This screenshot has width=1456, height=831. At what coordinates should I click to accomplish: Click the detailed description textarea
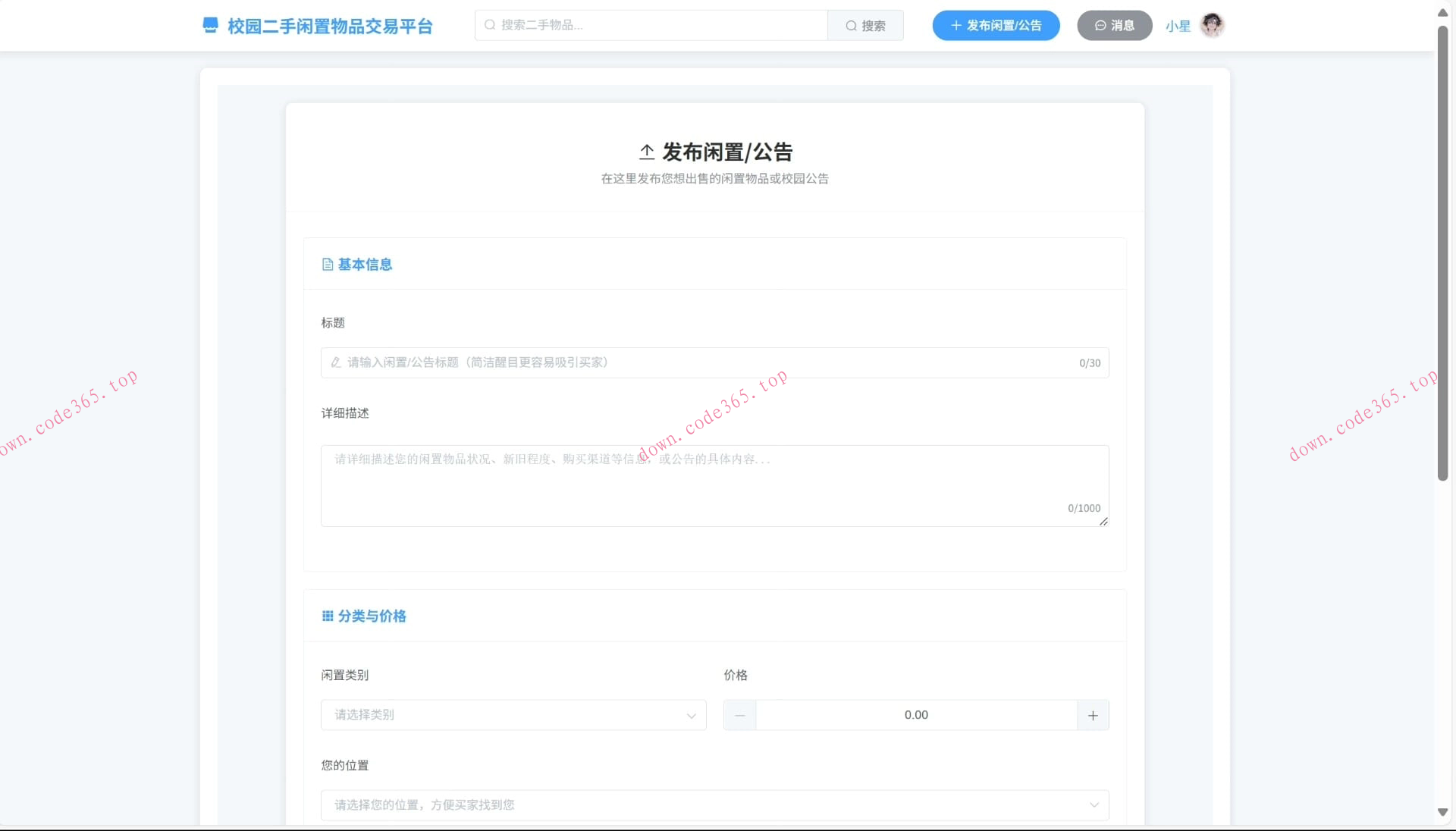pos(714,485)
